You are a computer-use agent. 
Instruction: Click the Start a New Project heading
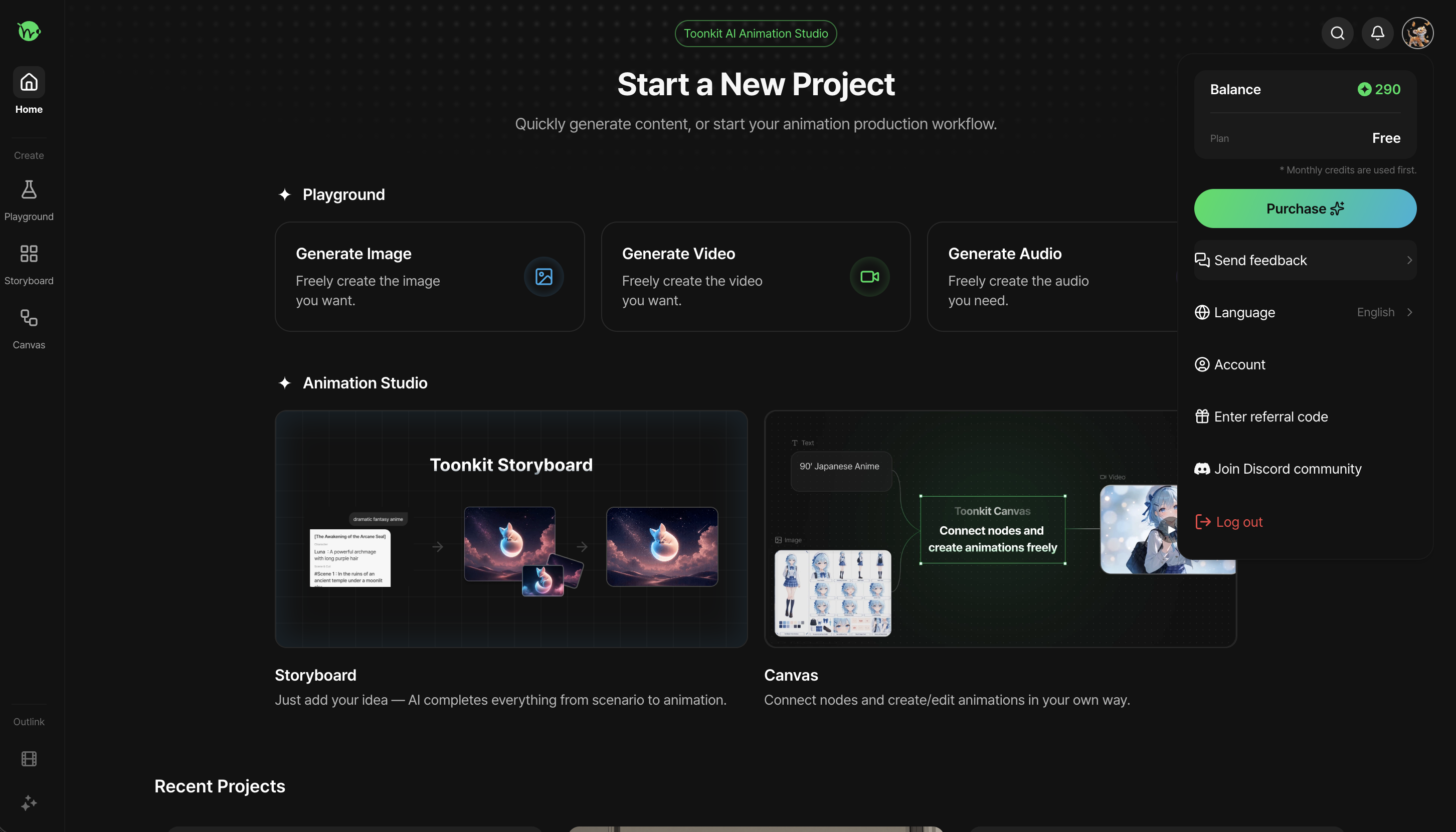tap(756, 84)
